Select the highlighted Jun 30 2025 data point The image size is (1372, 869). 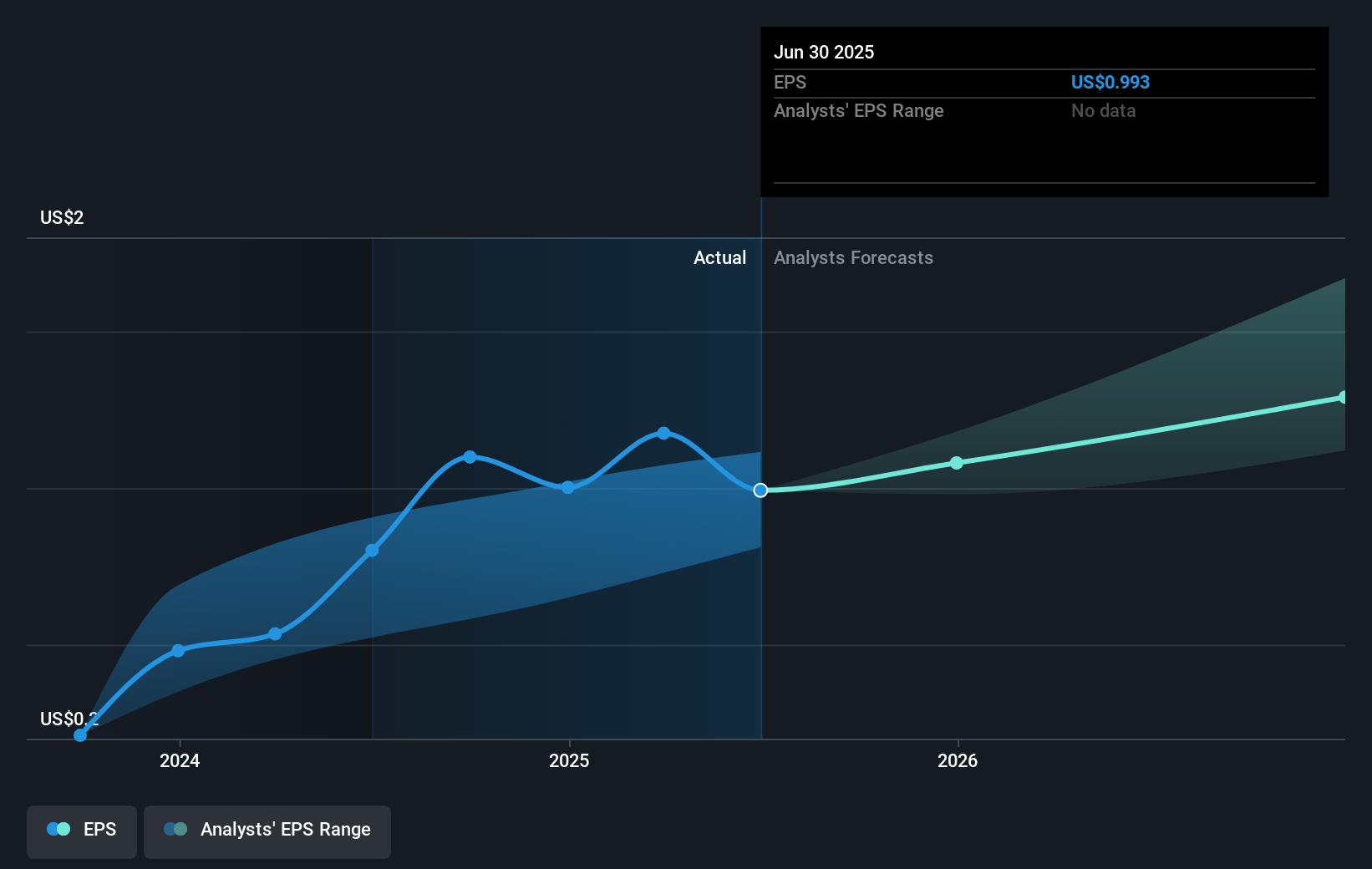pos(760,490)
